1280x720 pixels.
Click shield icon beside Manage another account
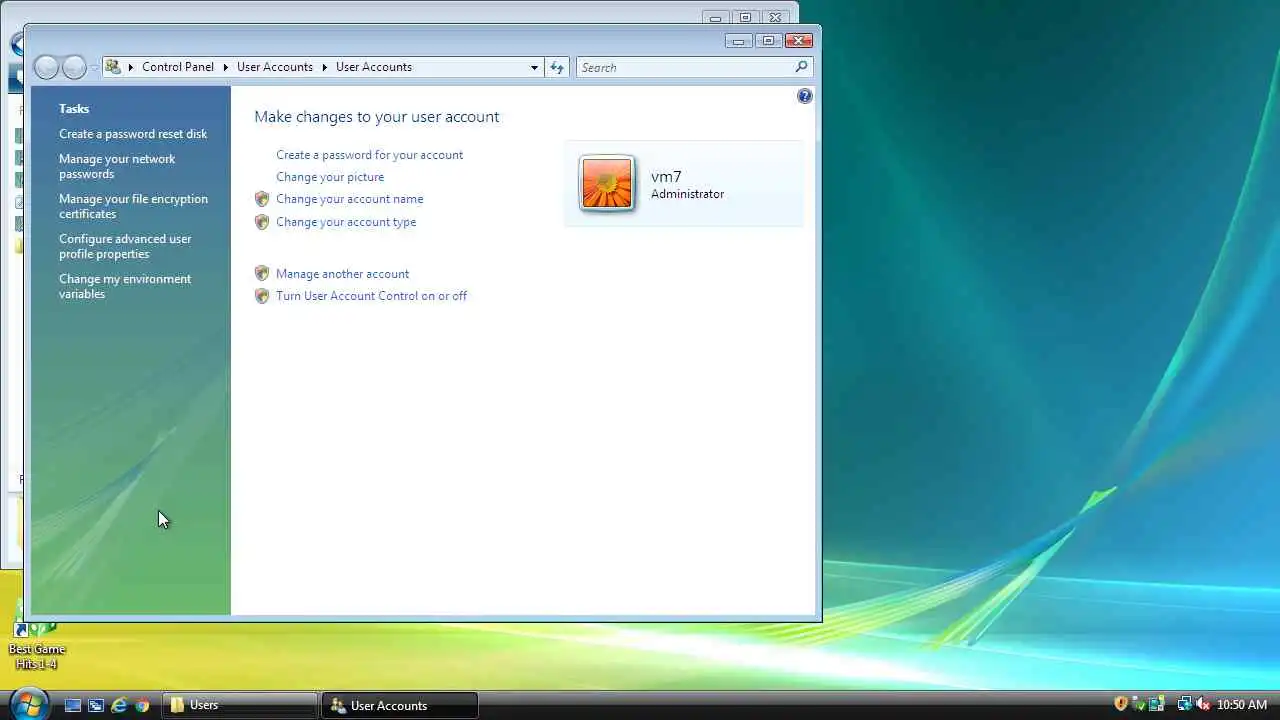point(262,274)
